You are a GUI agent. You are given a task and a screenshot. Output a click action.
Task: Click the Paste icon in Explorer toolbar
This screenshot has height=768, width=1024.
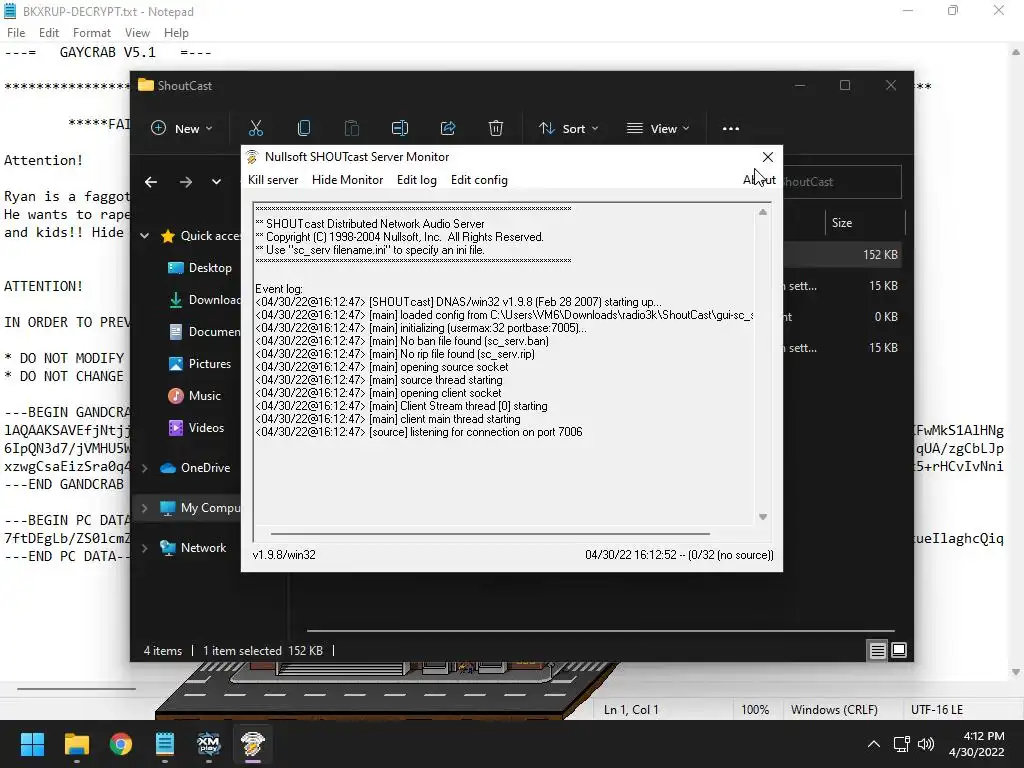click(352, 129)
